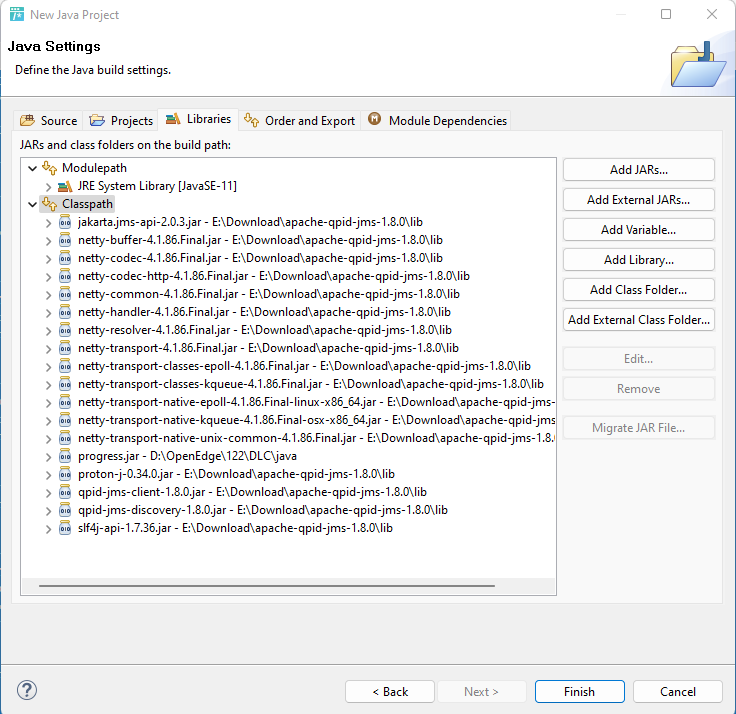Open the help question mark icon
This screenshot has height=714, width=736.
point(27,691)
